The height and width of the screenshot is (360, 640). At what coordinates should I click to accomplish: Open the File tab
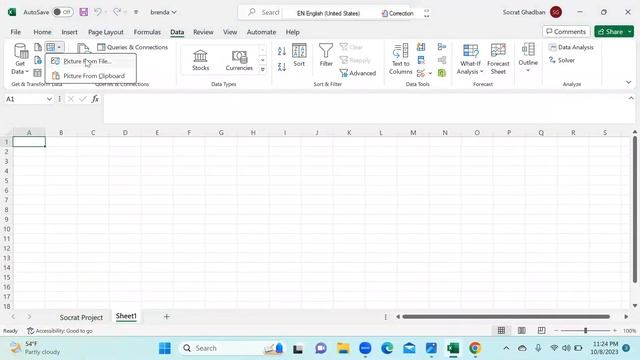click(16, 32)
